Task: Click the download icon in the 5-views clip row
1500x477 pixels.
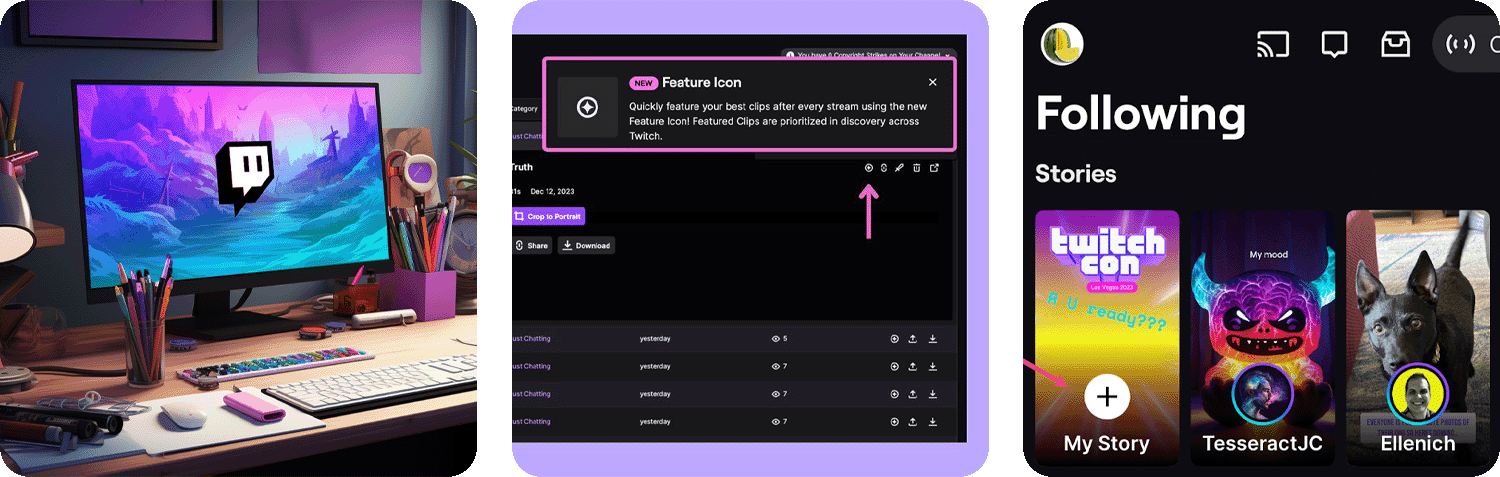Action: (x=933, y=339)
